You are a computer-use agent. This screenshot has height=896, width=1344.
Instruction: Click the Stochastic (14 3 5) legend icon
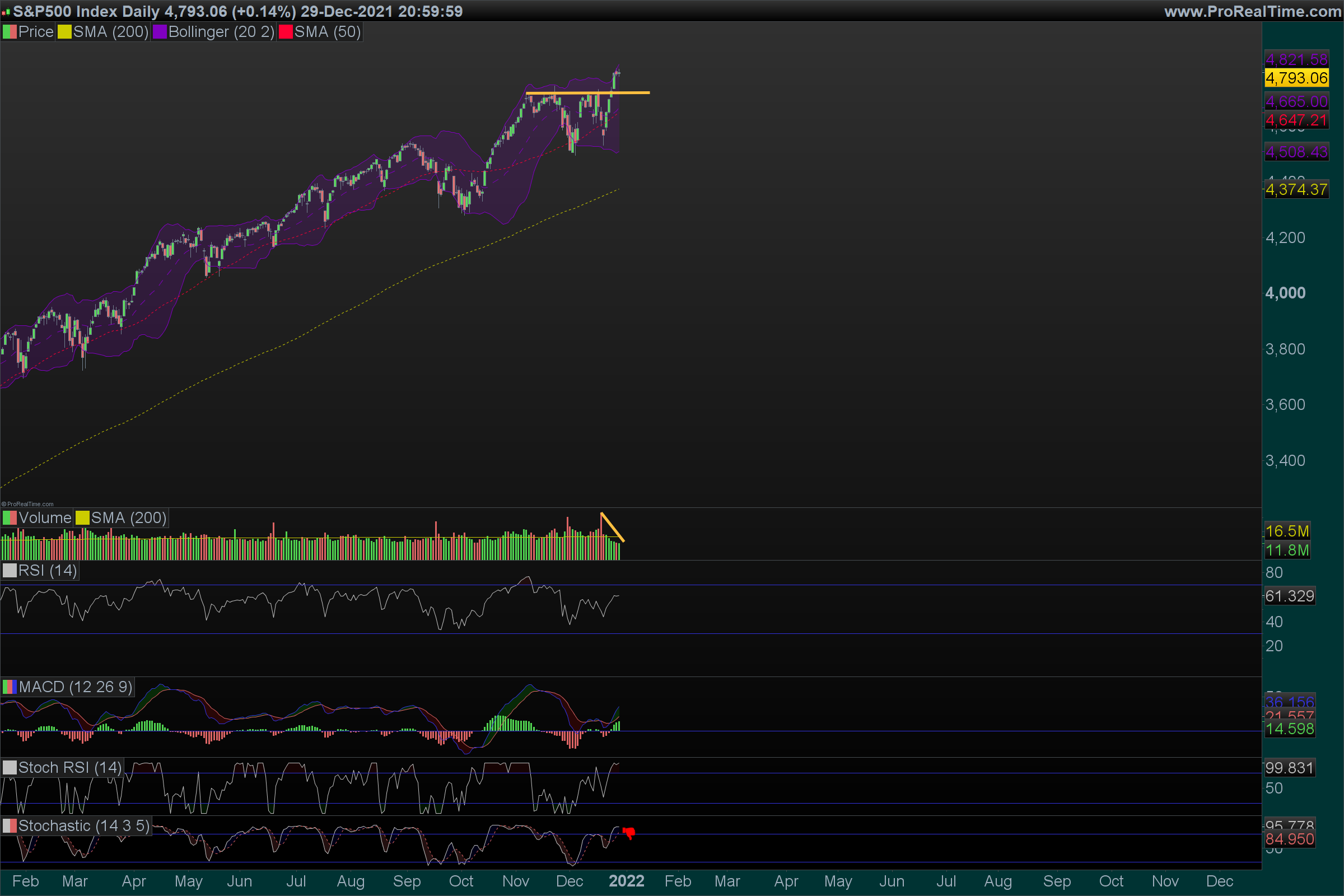click(10, 825)
